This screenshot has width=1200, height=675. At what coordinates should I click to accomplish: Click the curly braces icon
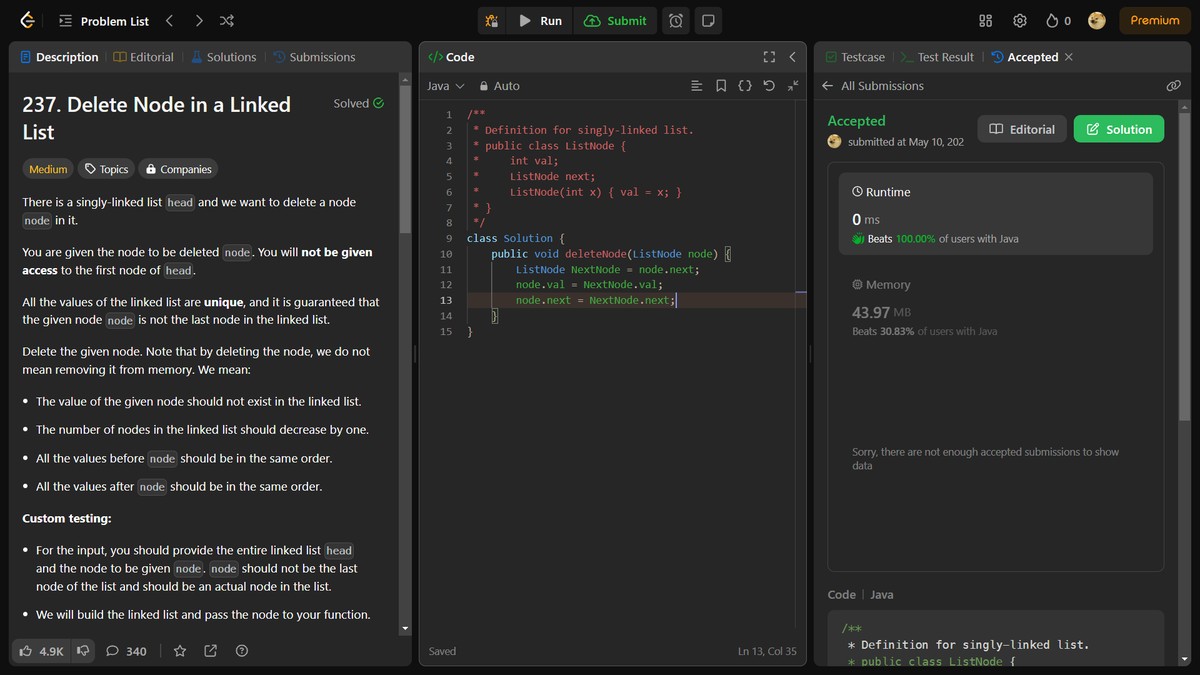(x=745, y=86)
